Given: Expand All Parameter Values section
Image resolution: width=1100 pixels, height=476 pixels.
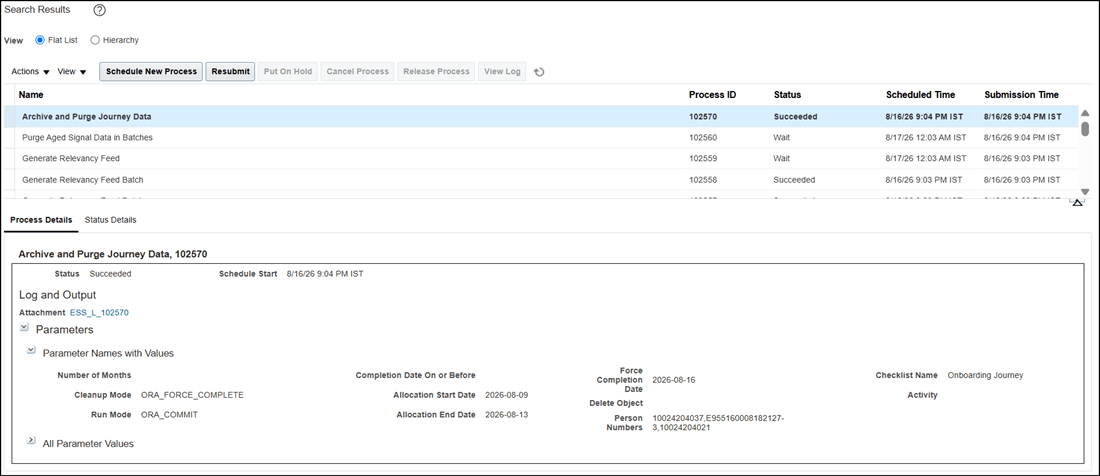Looking at the screenshot, I should coord(31,440).
